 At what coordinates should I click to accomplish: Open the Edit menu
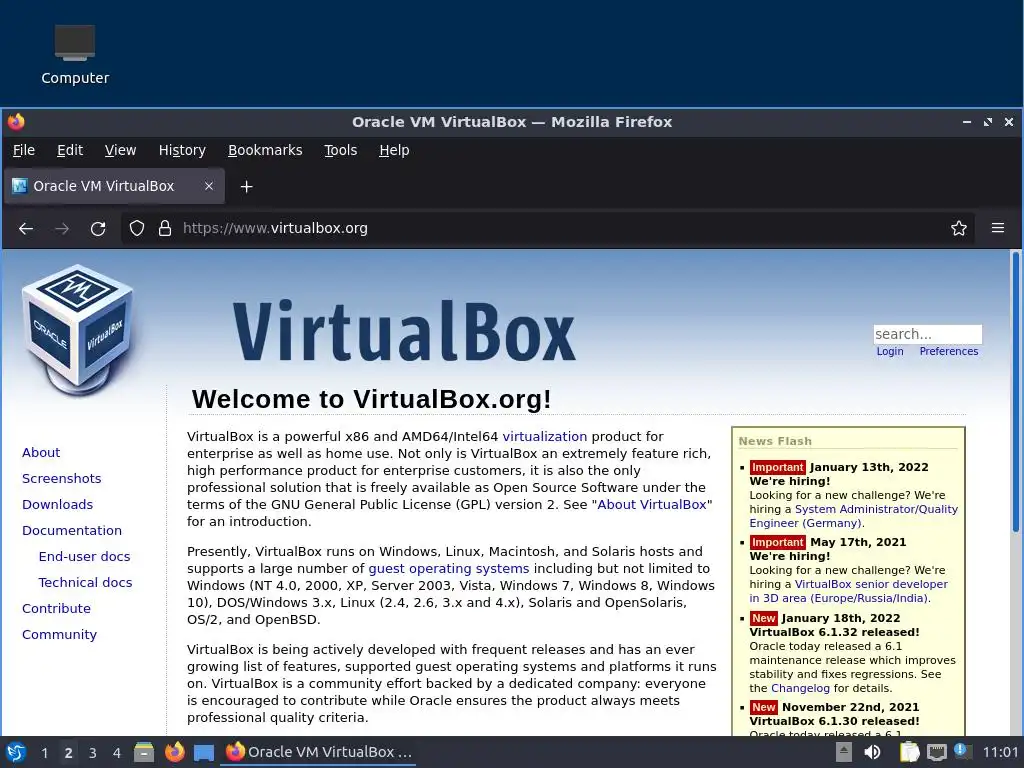(x=70, y=150)
